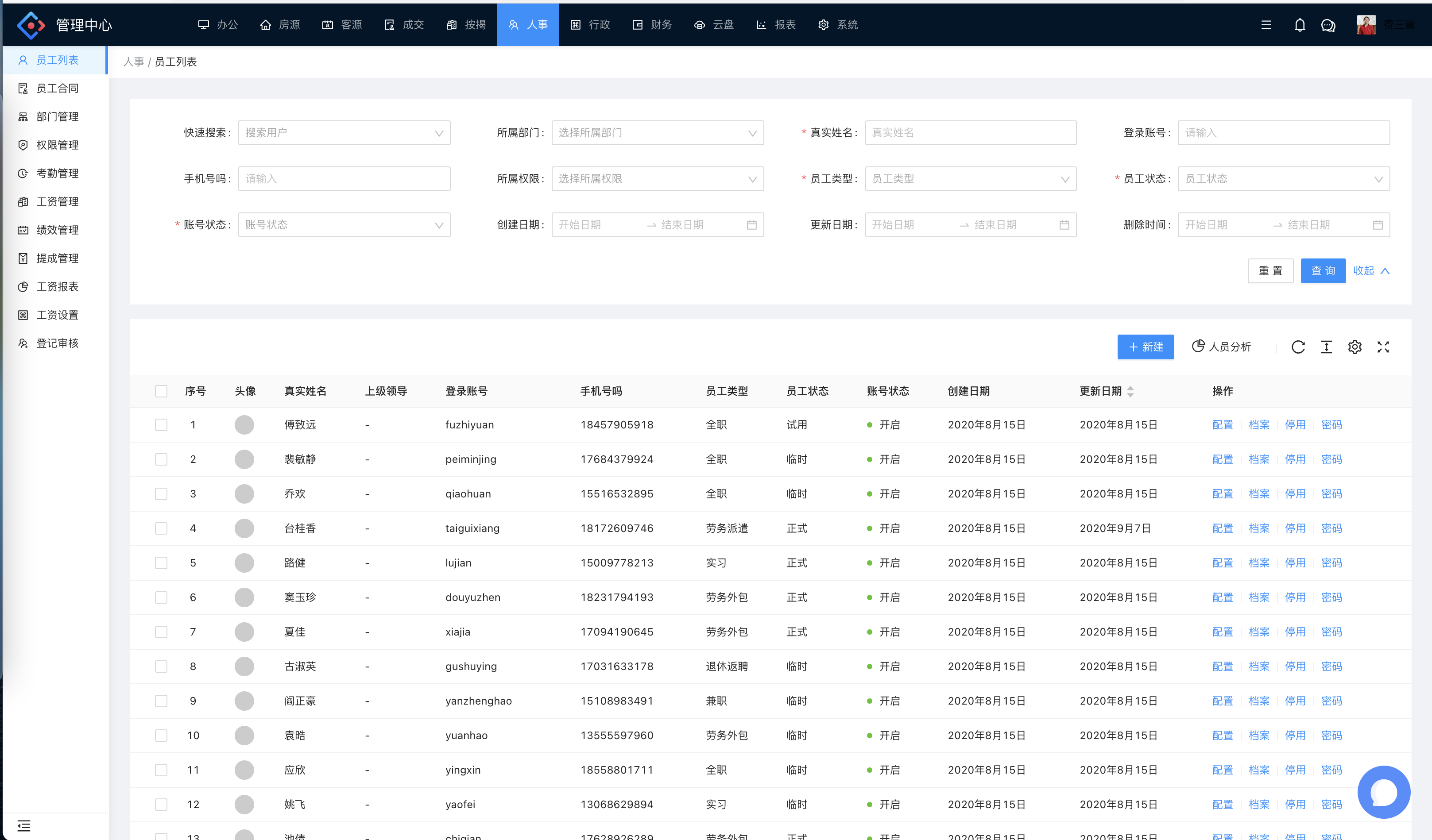Select all rows with header checkbox

(x=161, y=391)
